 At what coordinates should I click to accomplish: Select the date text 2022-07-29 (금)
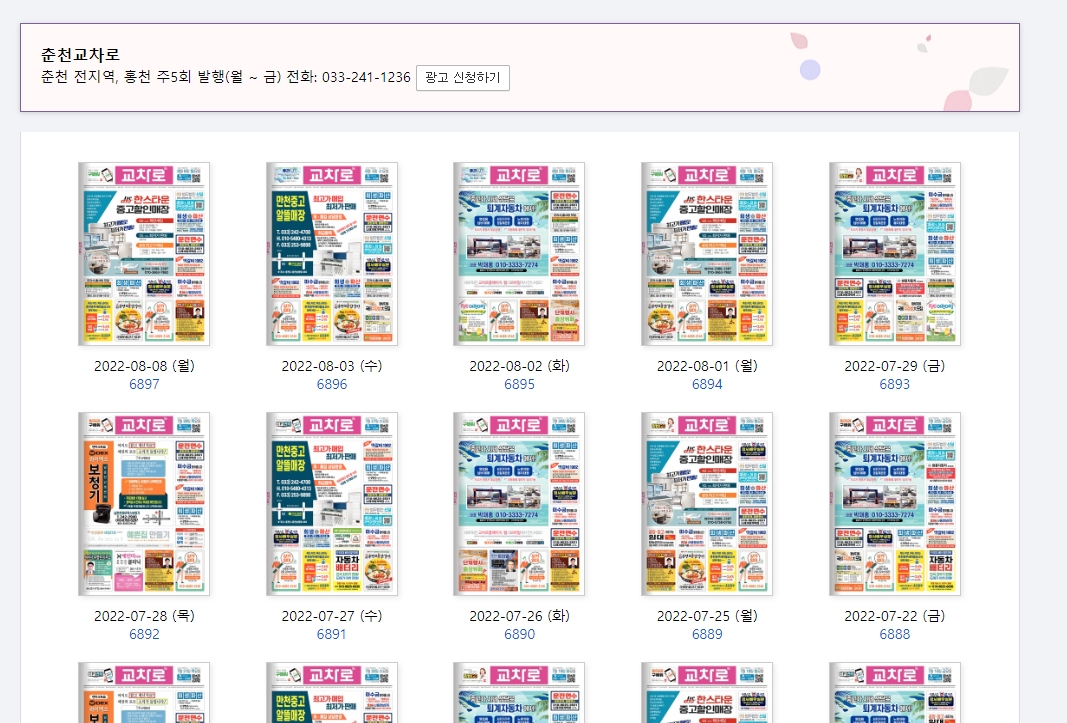point(895,366)
